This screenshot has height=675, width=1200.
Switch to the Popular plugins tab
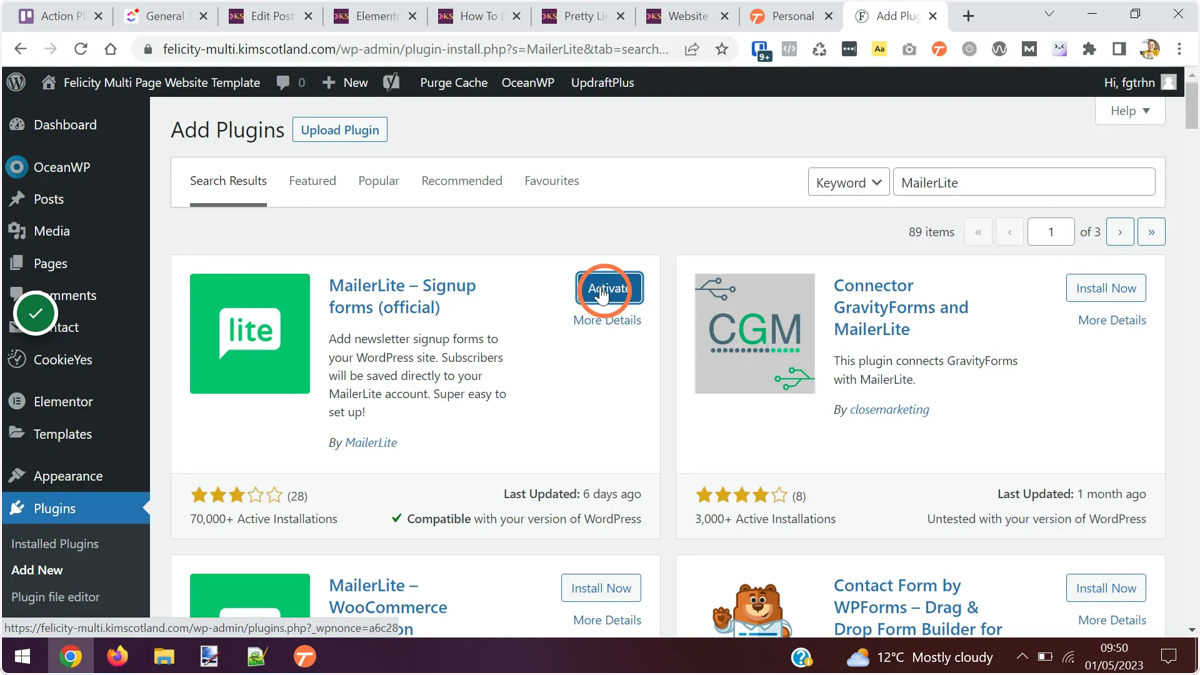[x=379, y=181]
